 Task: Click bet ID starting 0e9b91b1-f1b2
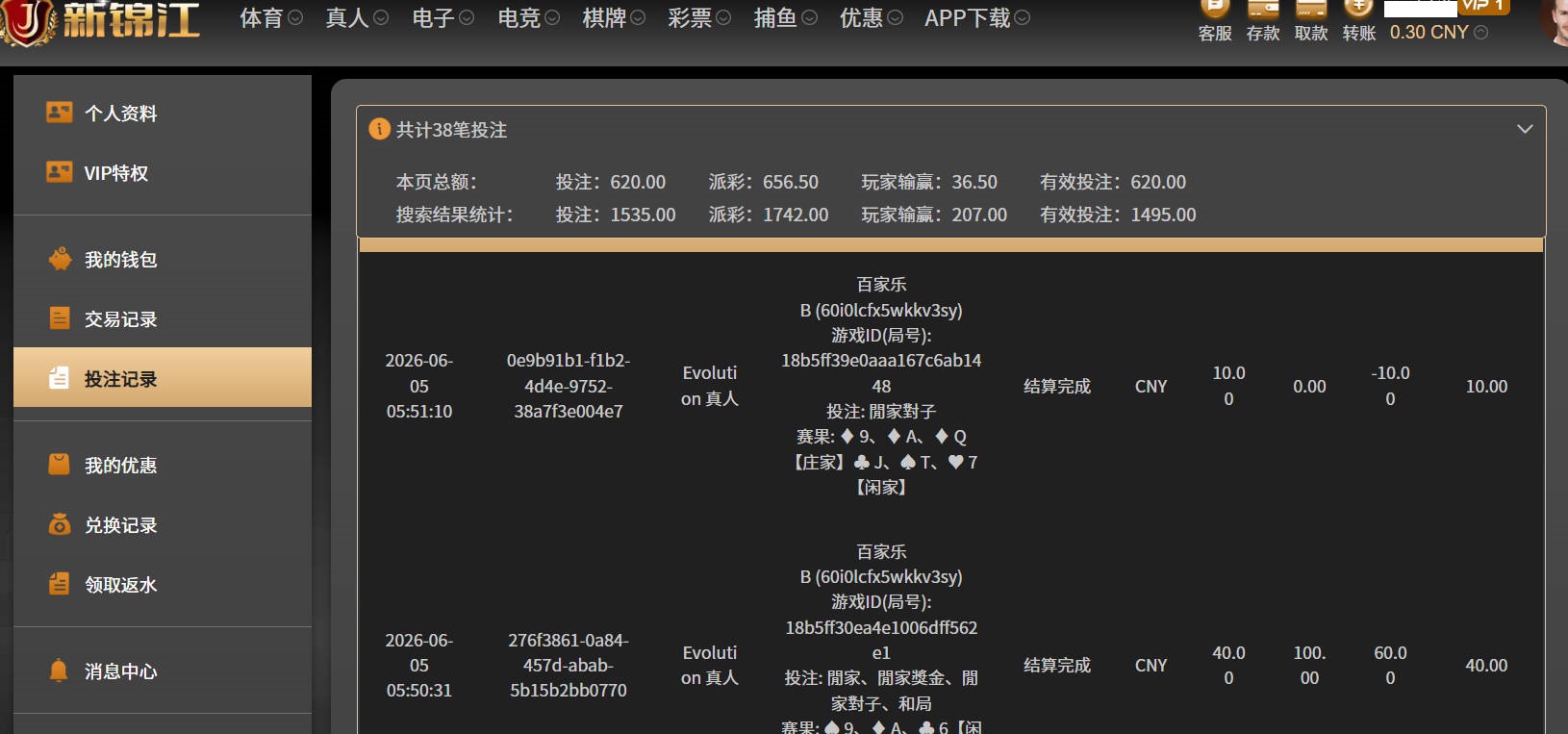569,386
